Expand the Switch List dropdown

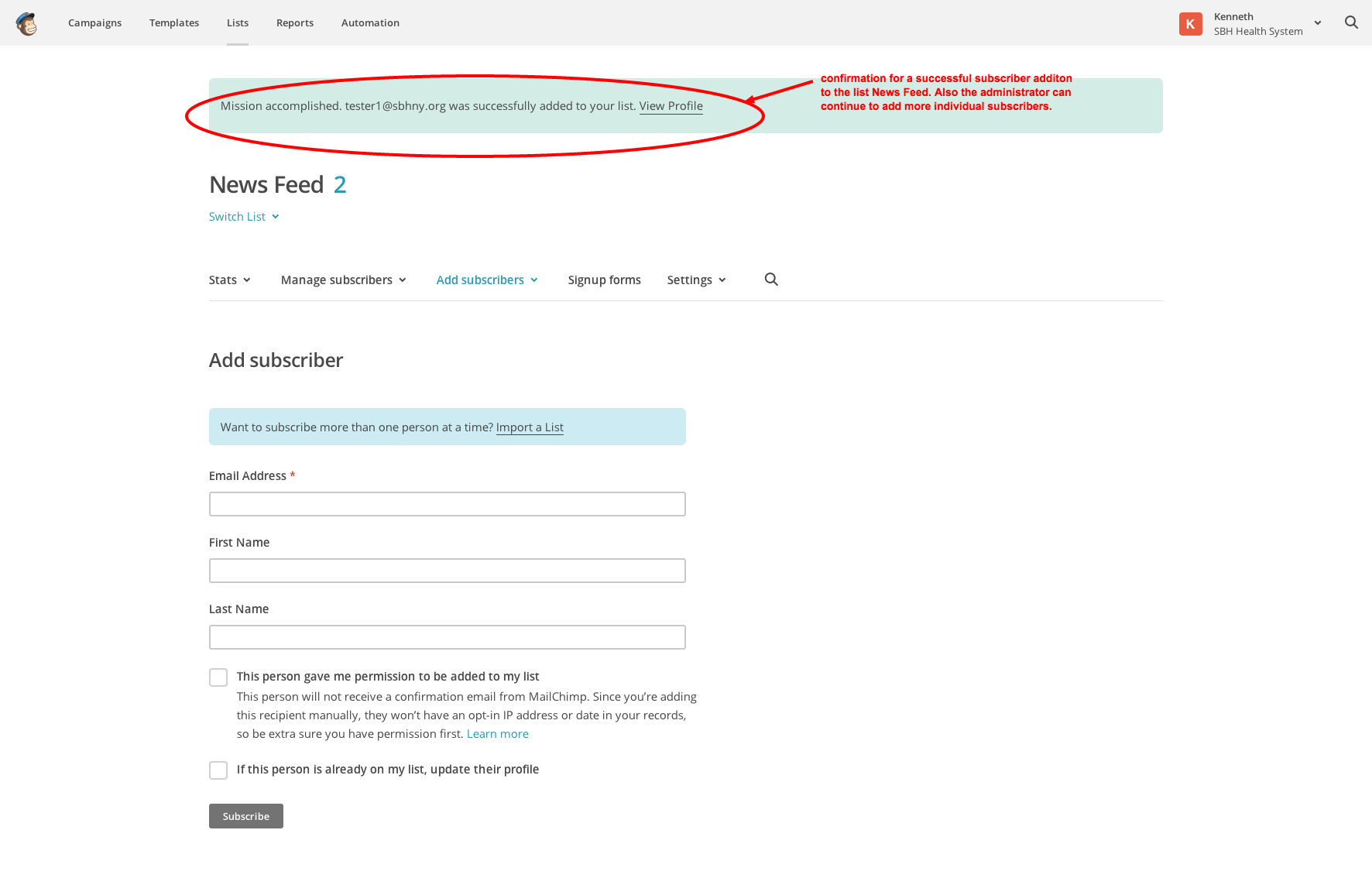tap(244, 217)
